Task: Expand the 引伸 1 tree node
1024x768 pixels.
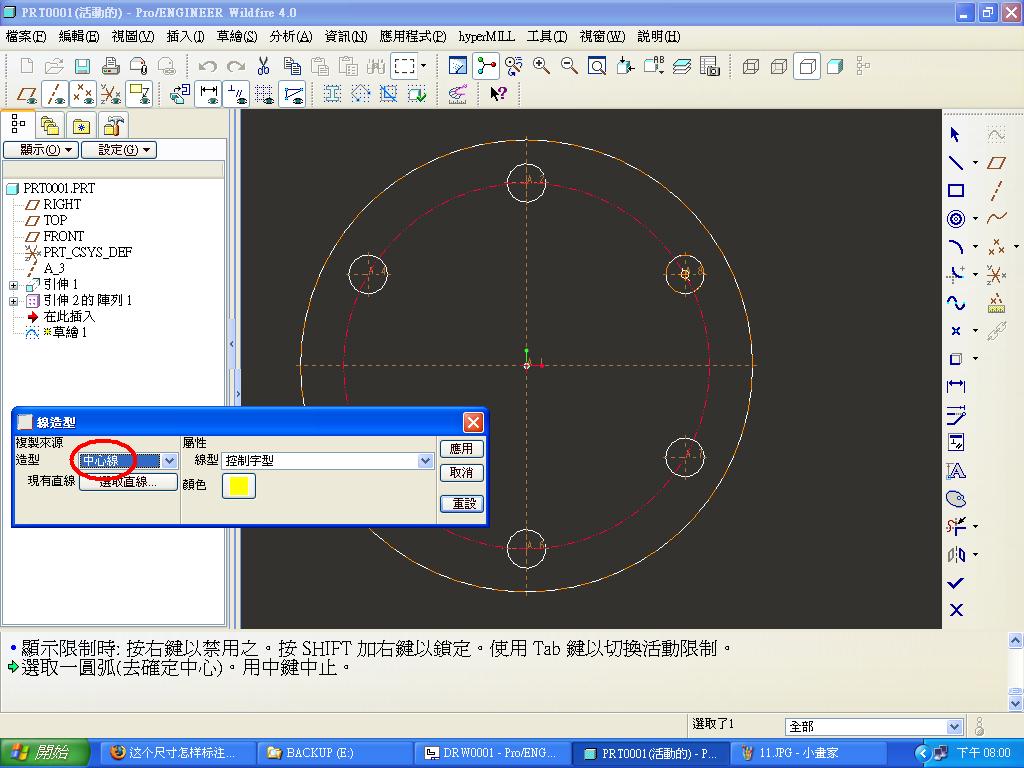Action: [13, 285]
